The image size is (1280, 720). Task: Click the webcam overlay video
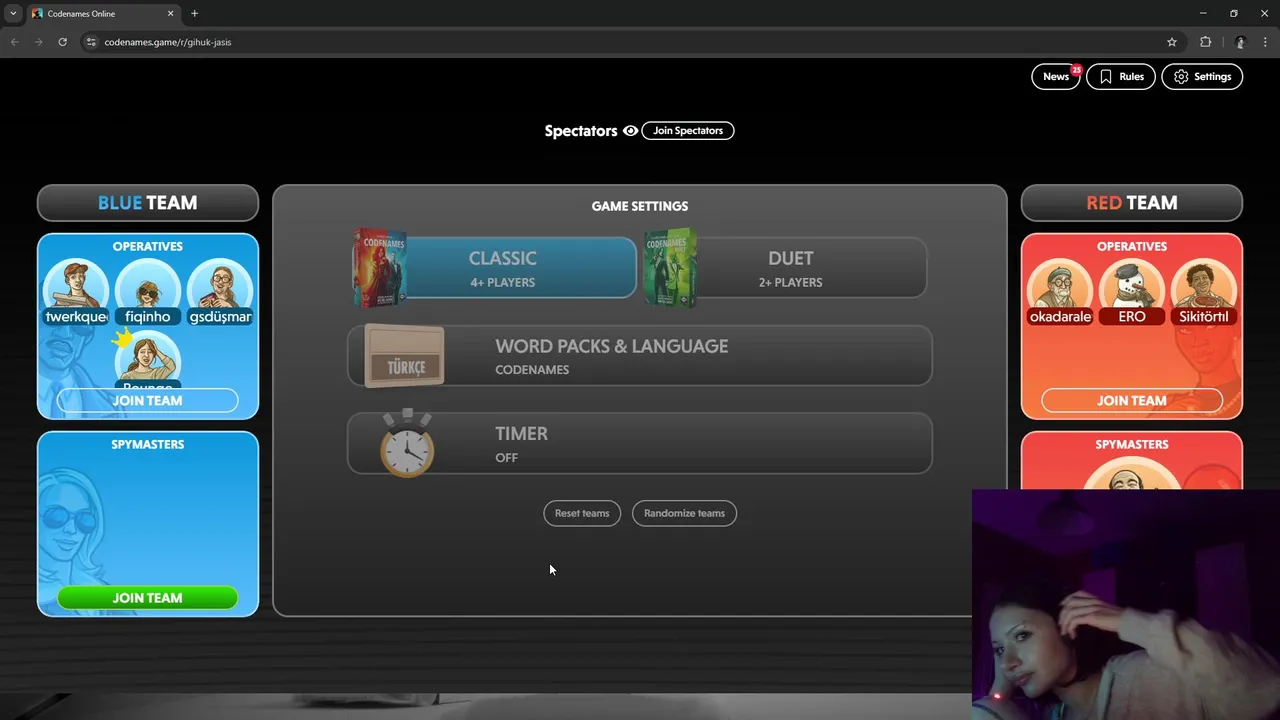tap(1126, 604)
